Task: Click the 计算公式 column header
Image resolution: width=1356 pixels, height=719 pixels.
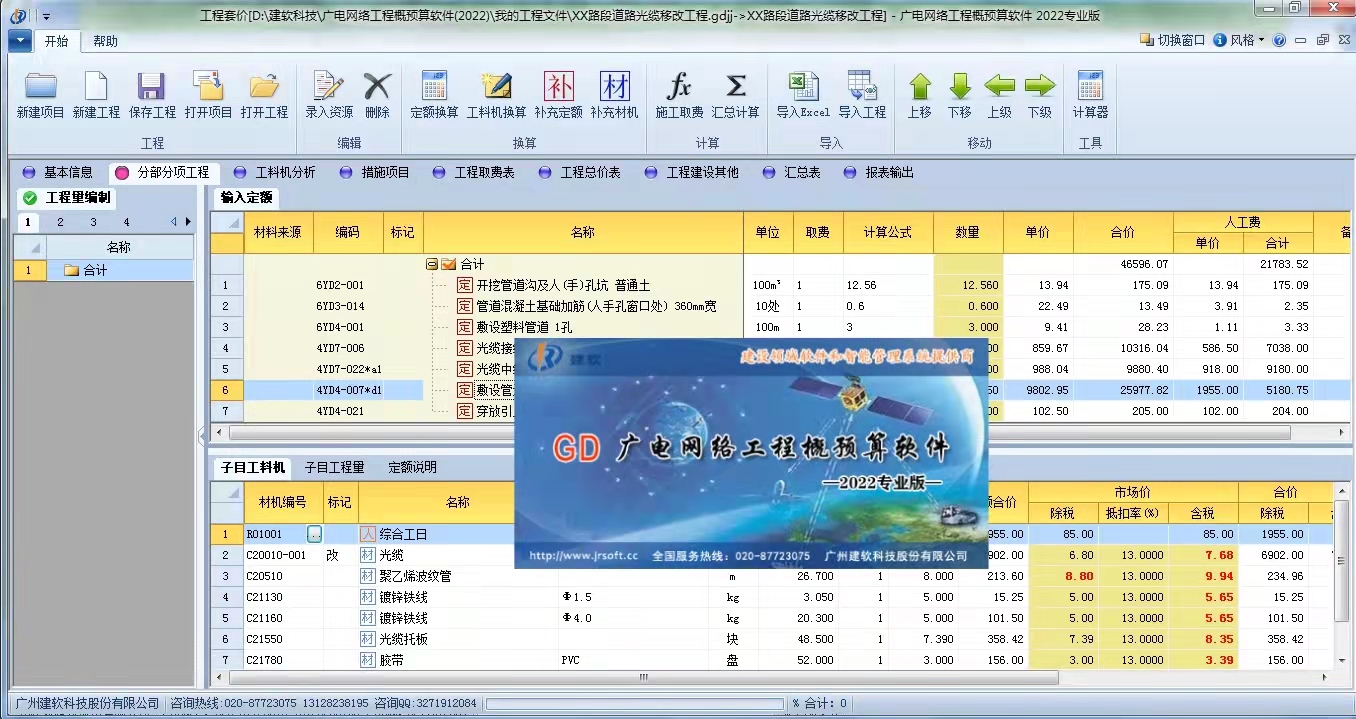Action: tap(888, 232)
